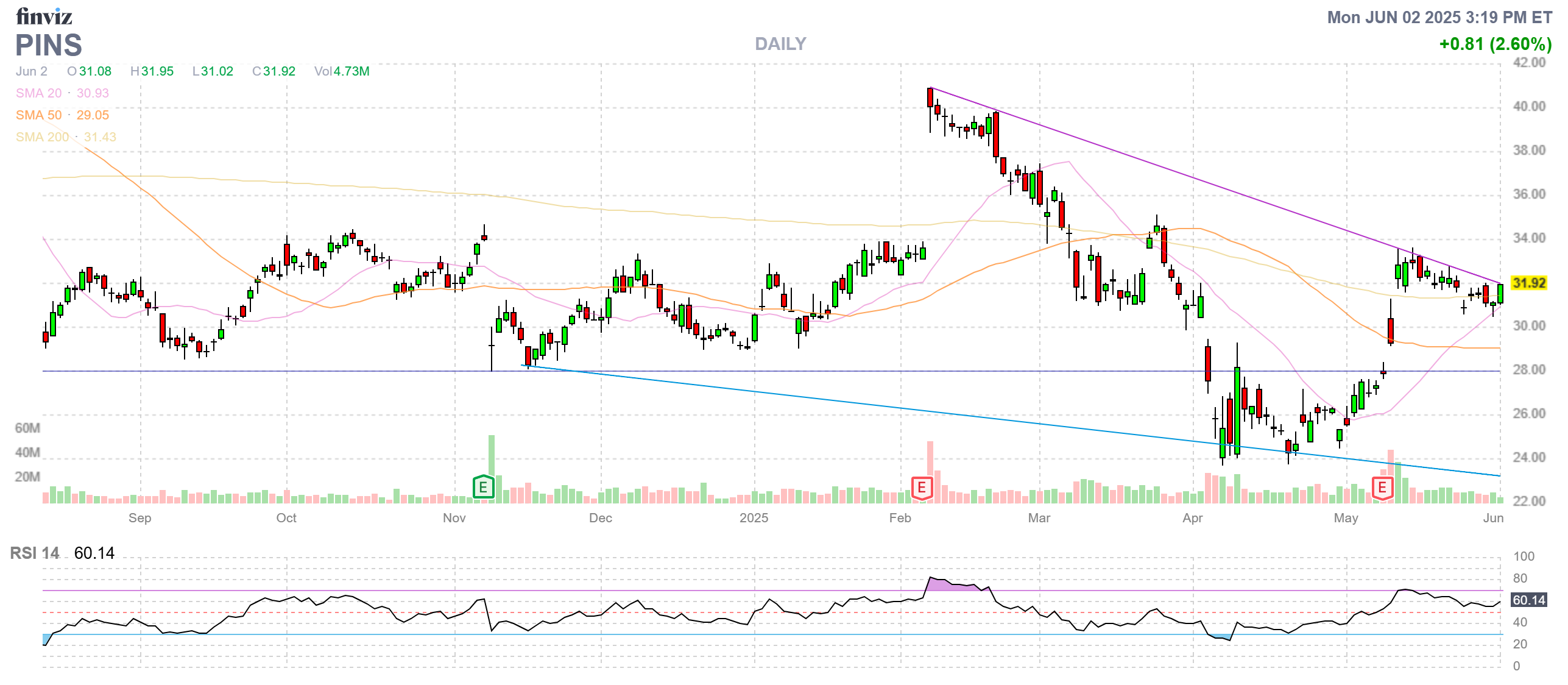Click the DAILY timeframe label

coord(780,44)
